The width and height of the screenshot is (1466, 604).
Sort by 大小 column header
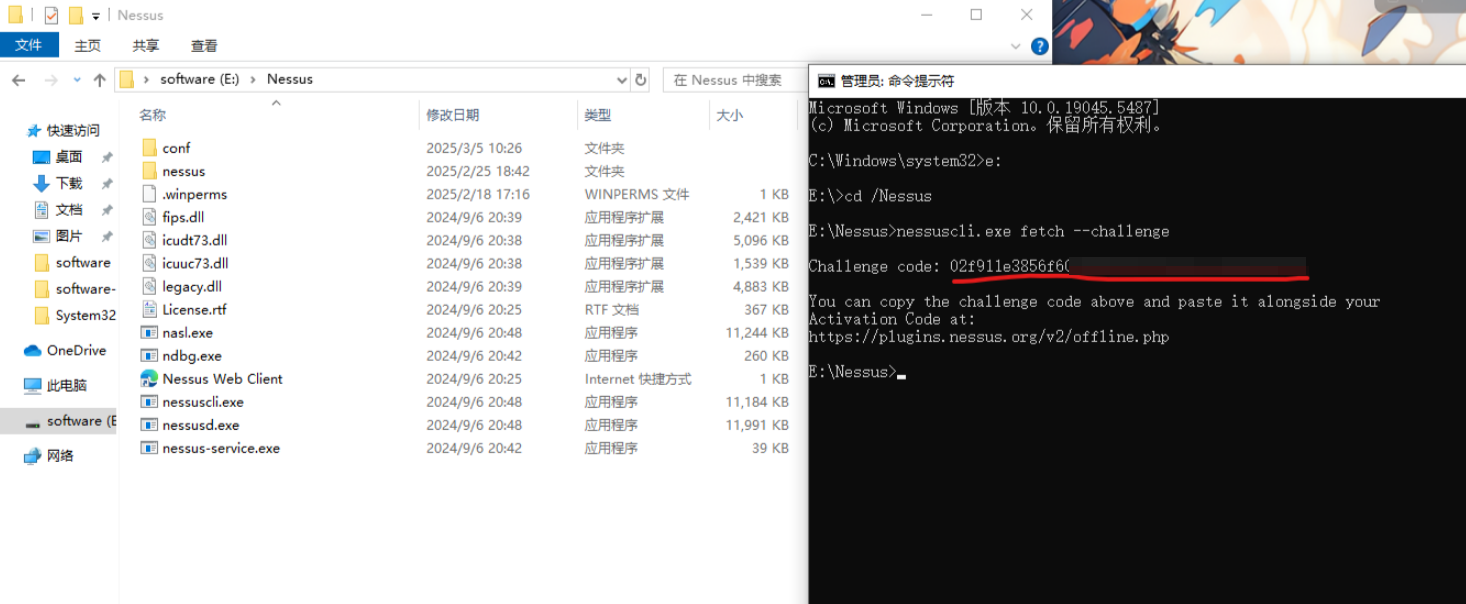pyautogui.click(x=729, y=115)
